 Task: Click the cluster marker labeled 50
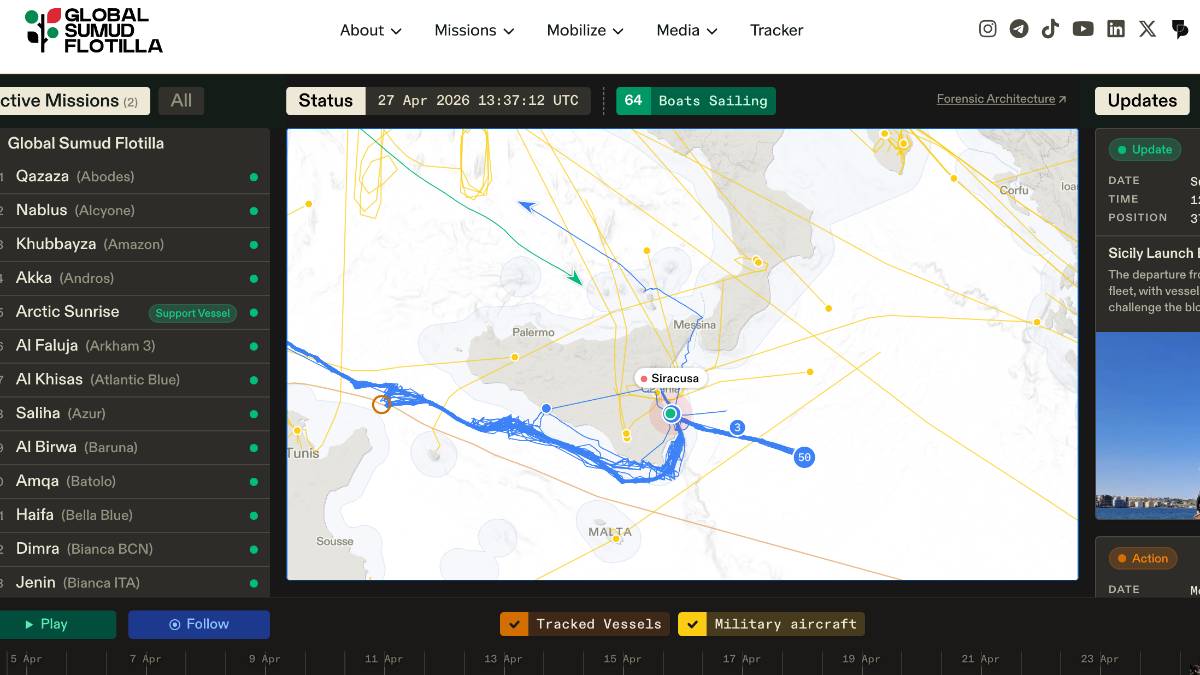pyautogui.click(x=804, y=457)
